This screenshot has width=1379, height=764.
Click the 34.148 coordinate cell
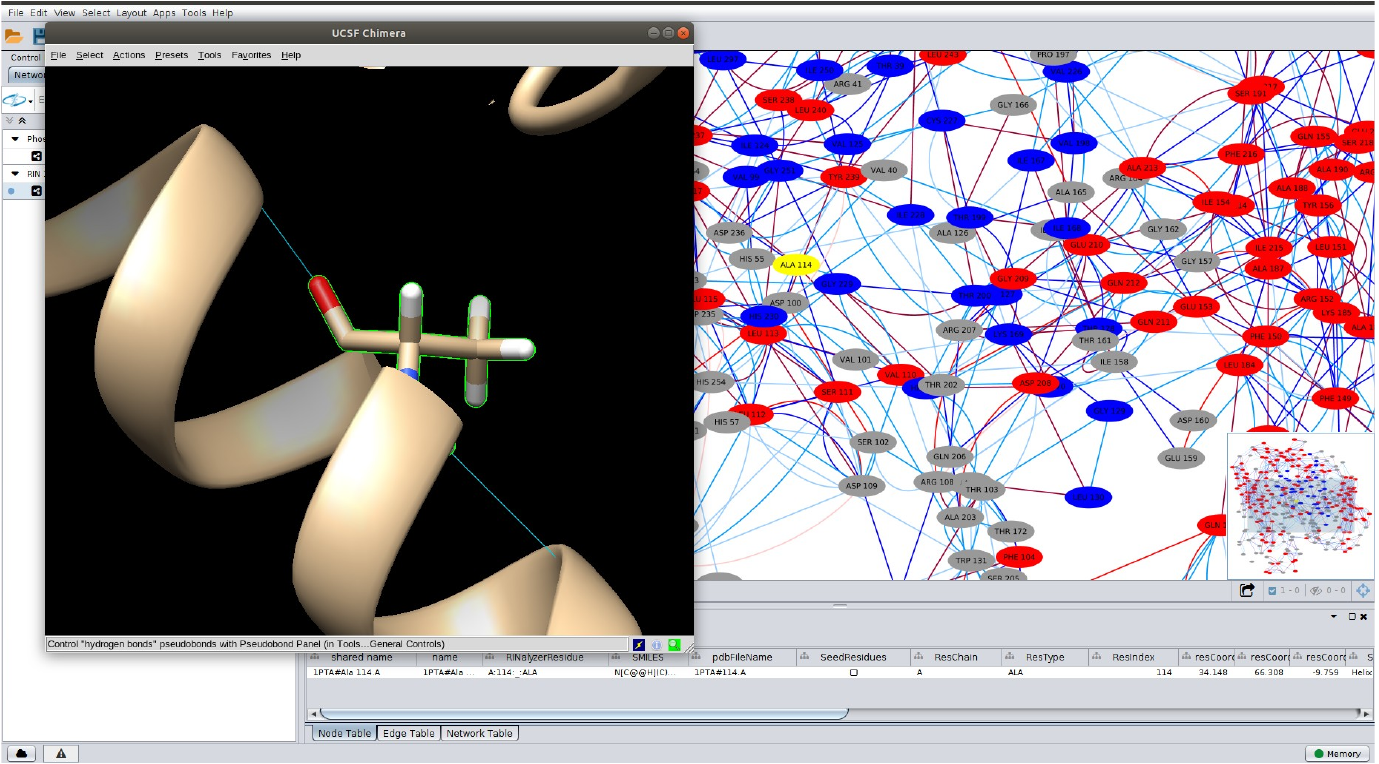click(x=1207, y=673)
